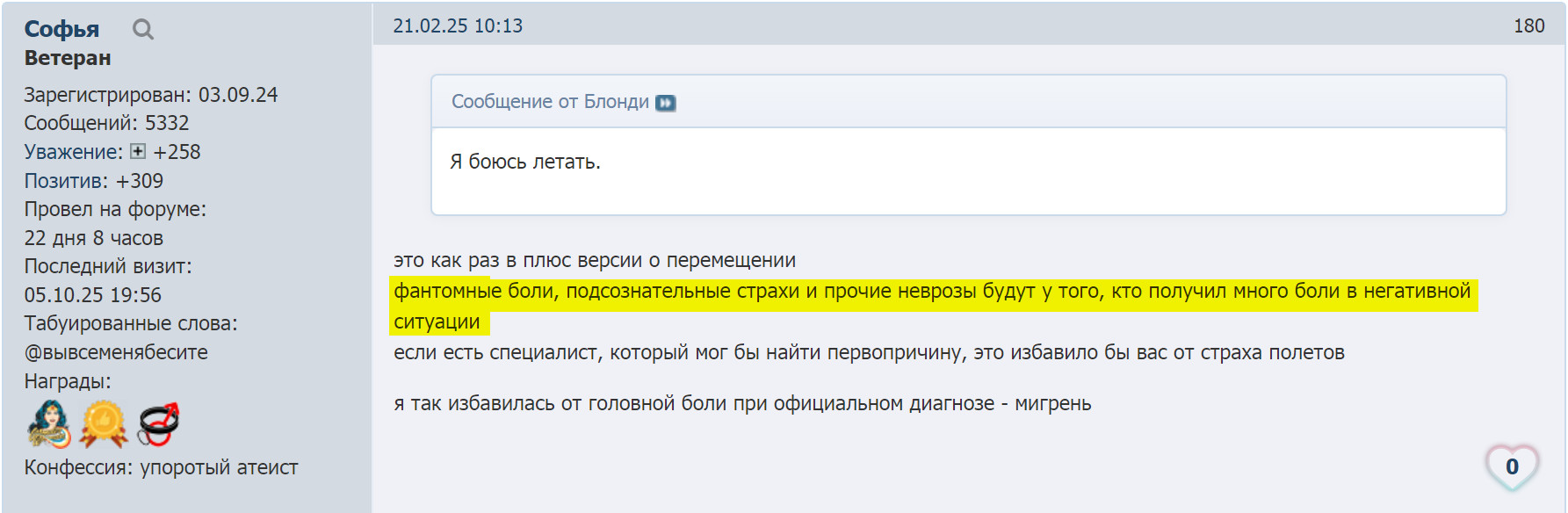Open Софья's profile by clicking her username

coord(61,26)
